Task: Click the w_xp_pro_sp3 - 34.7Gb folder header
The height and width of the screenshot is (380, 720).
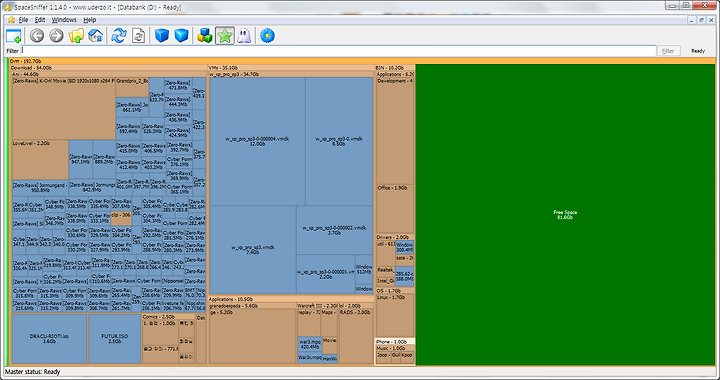Action: (x=291, y=74)
